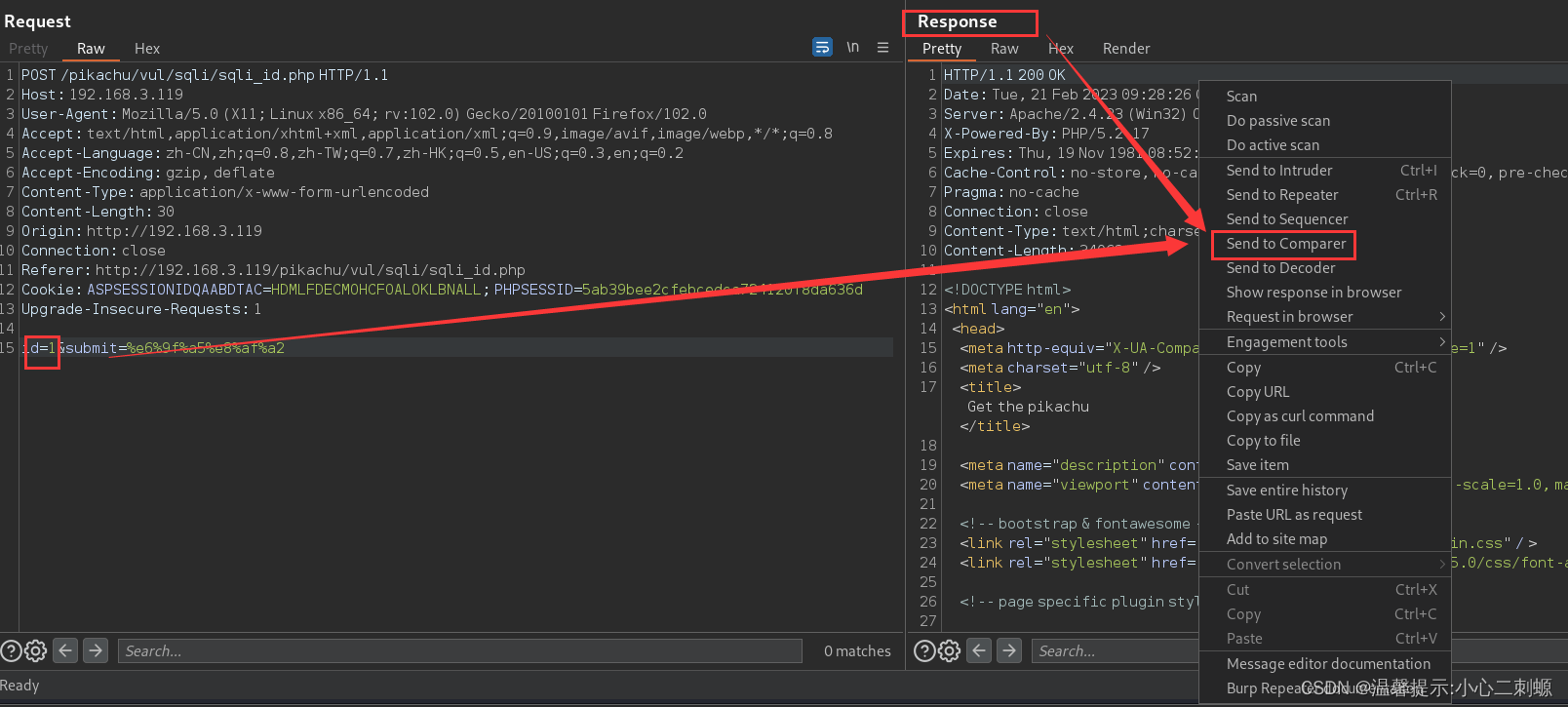Open the Response Render tab
Image resolution: width=1568 pixels, height=707 pixels.
coord(1126,48)
